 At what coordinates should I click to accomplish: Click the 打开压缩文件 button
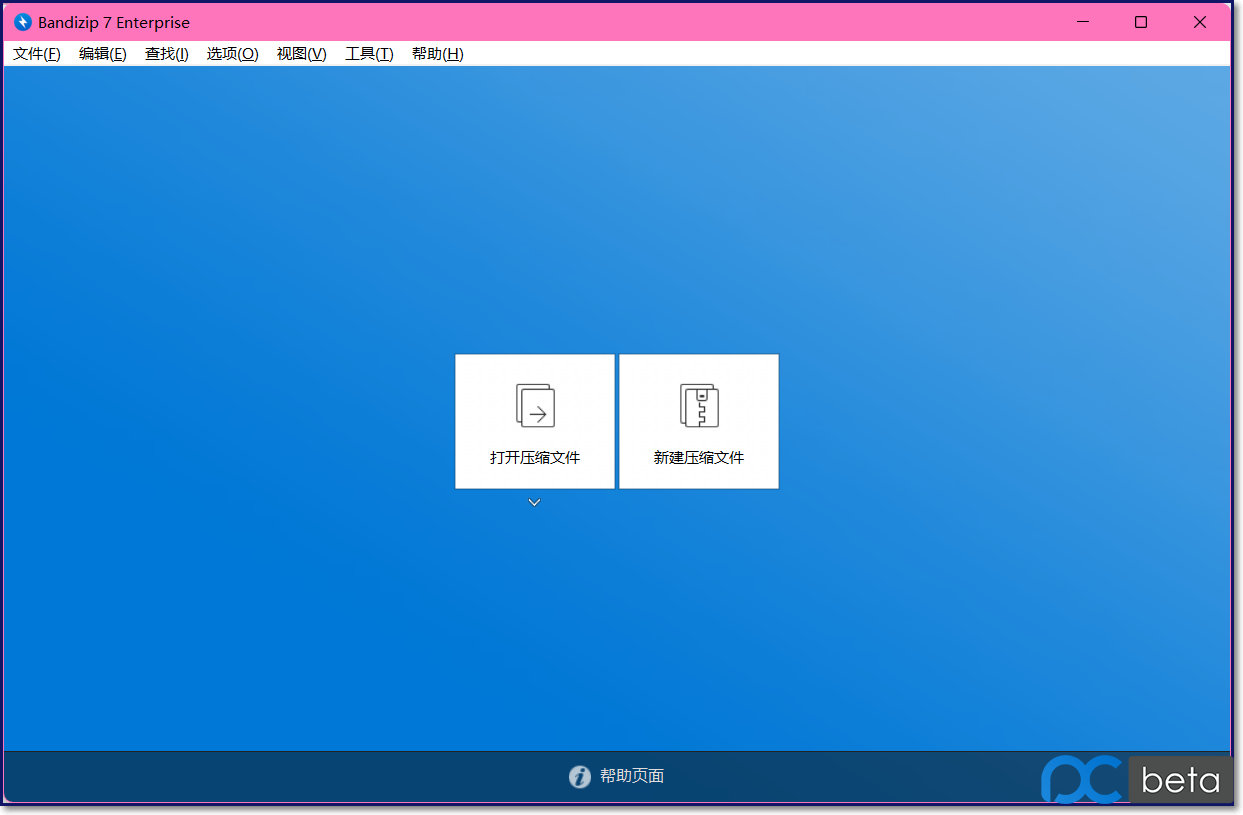535,421
